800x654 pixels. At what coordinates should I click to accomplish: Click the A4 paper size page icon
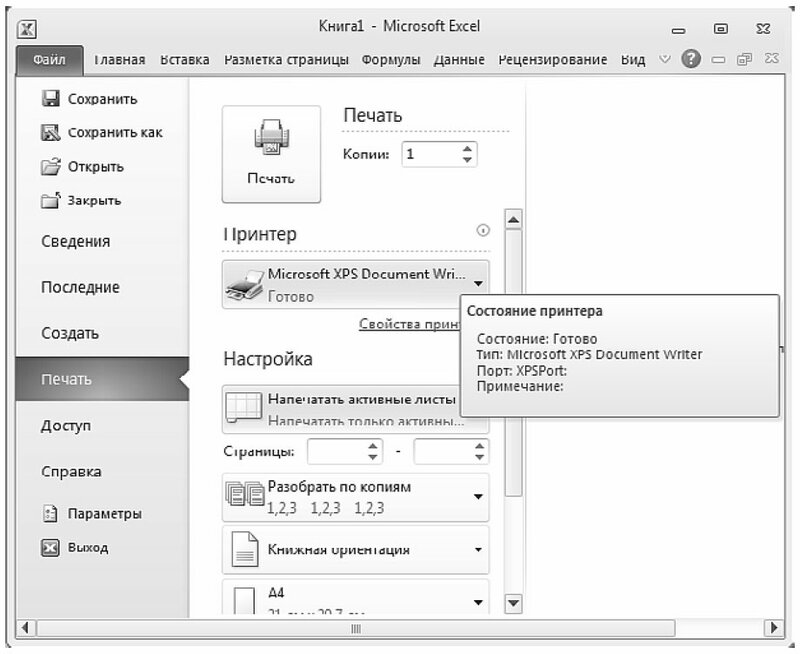tap(244, 601)
